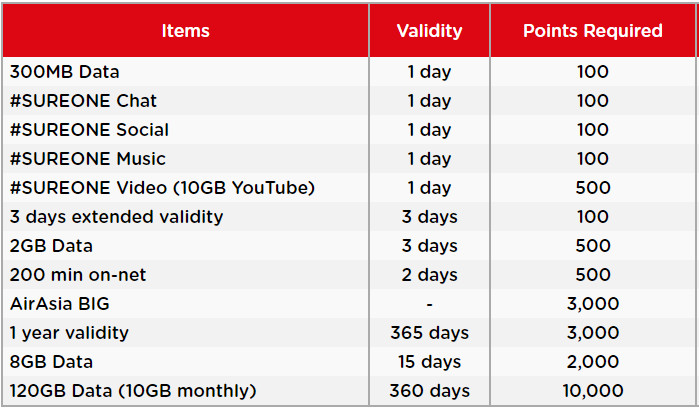Click the Validity column header
This screenshot has height=409, width=699.
pos(429,31)
